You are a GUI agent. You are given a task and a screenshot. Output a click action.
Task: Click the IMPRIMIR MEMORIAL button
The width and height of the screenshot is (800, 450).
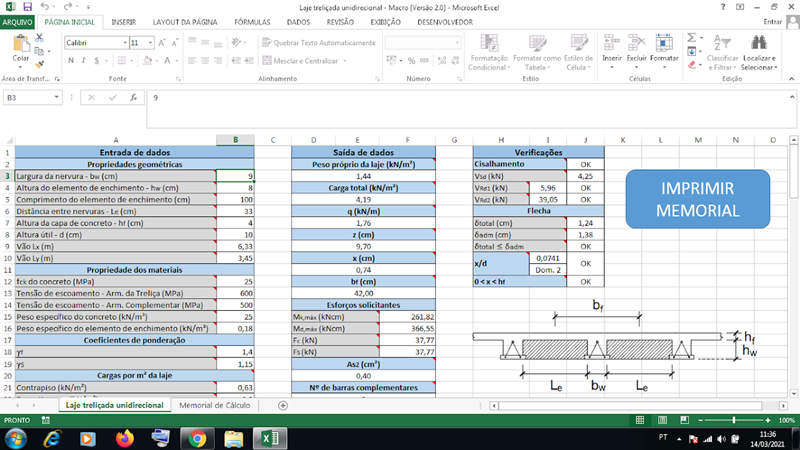(x=697, y=199)
